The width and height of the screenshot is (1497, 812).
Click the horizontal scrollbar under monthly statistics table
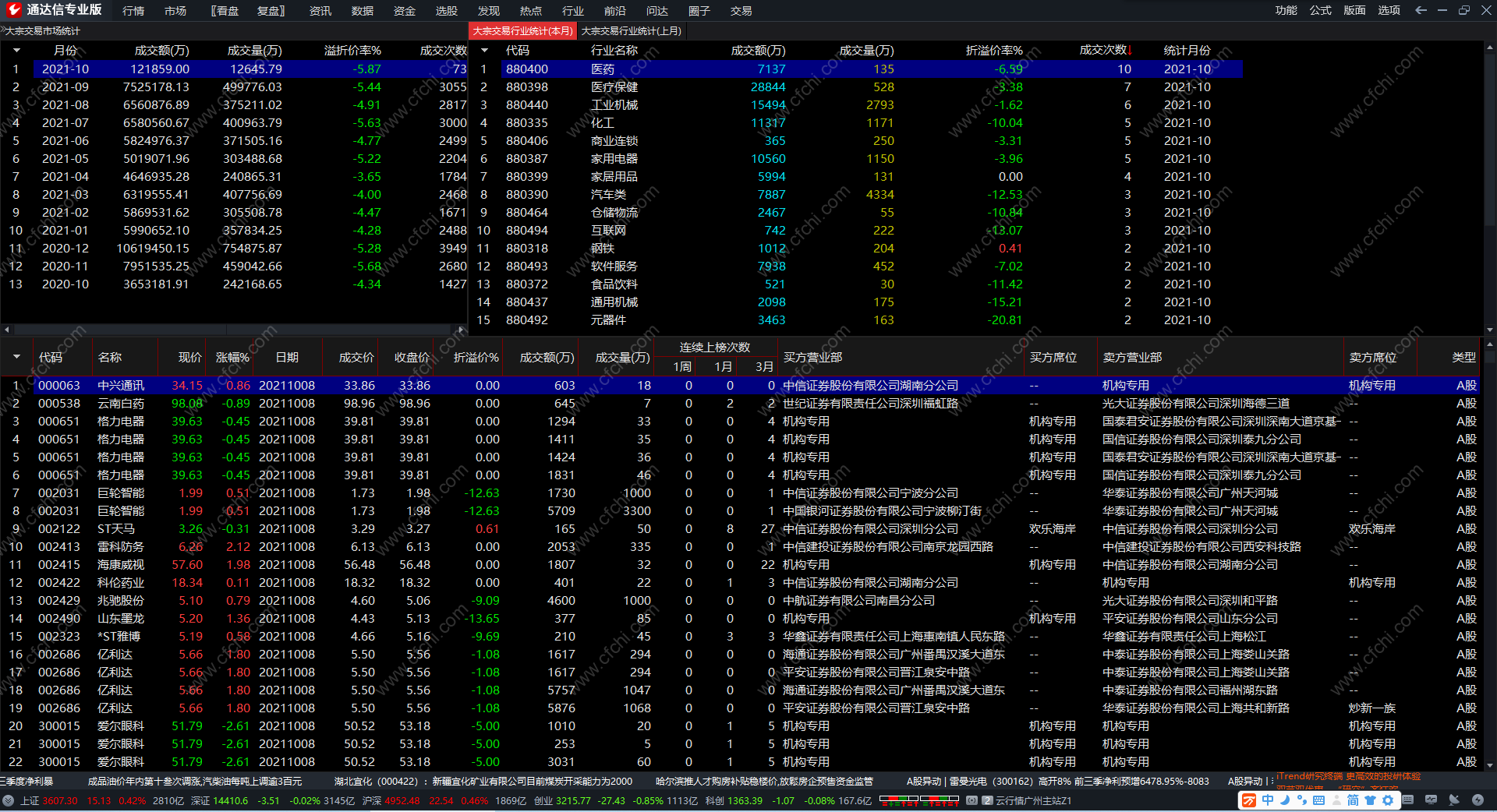[234, 330]
